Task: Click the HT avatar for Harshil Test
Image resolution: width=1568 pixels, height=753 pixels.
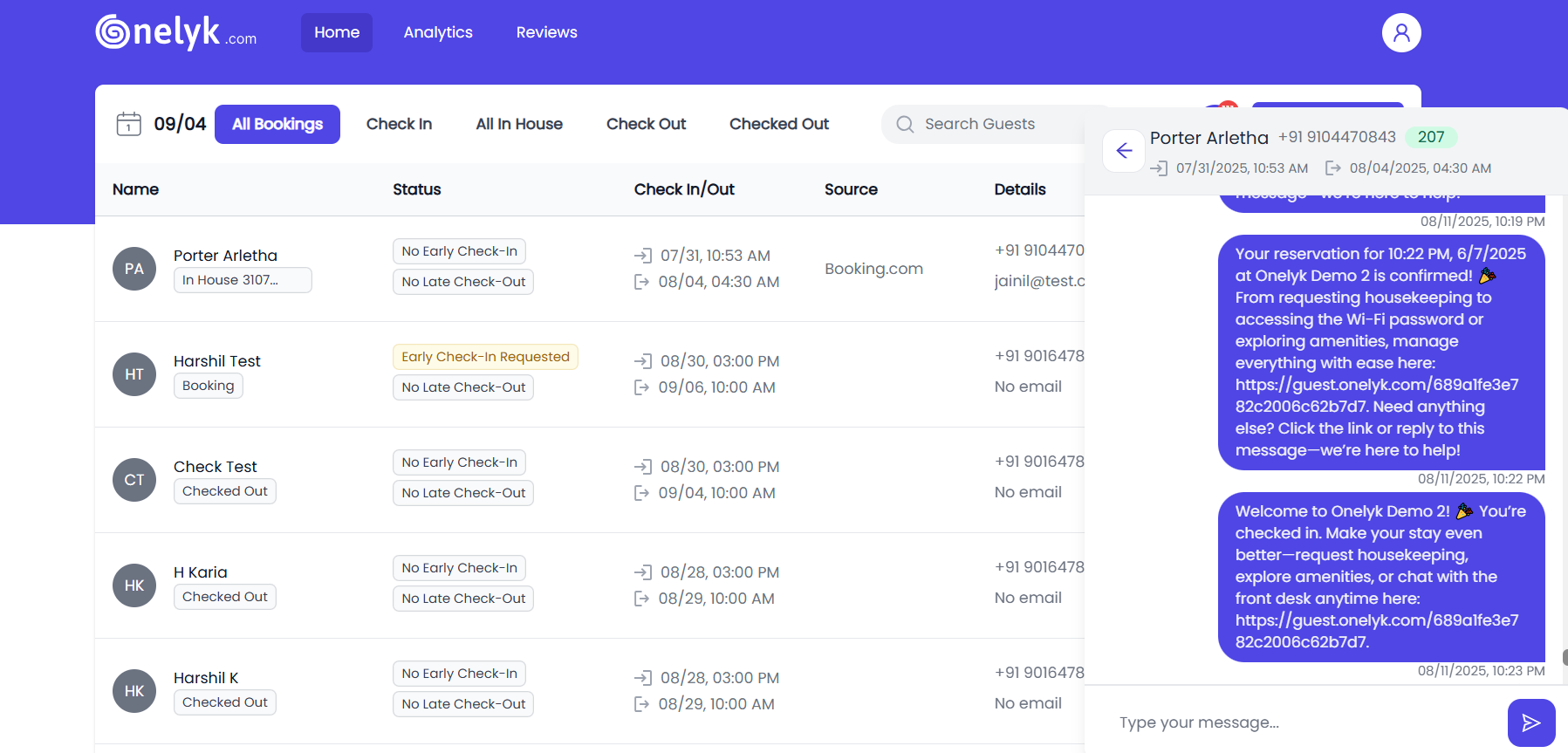Action: coord(134,374)
